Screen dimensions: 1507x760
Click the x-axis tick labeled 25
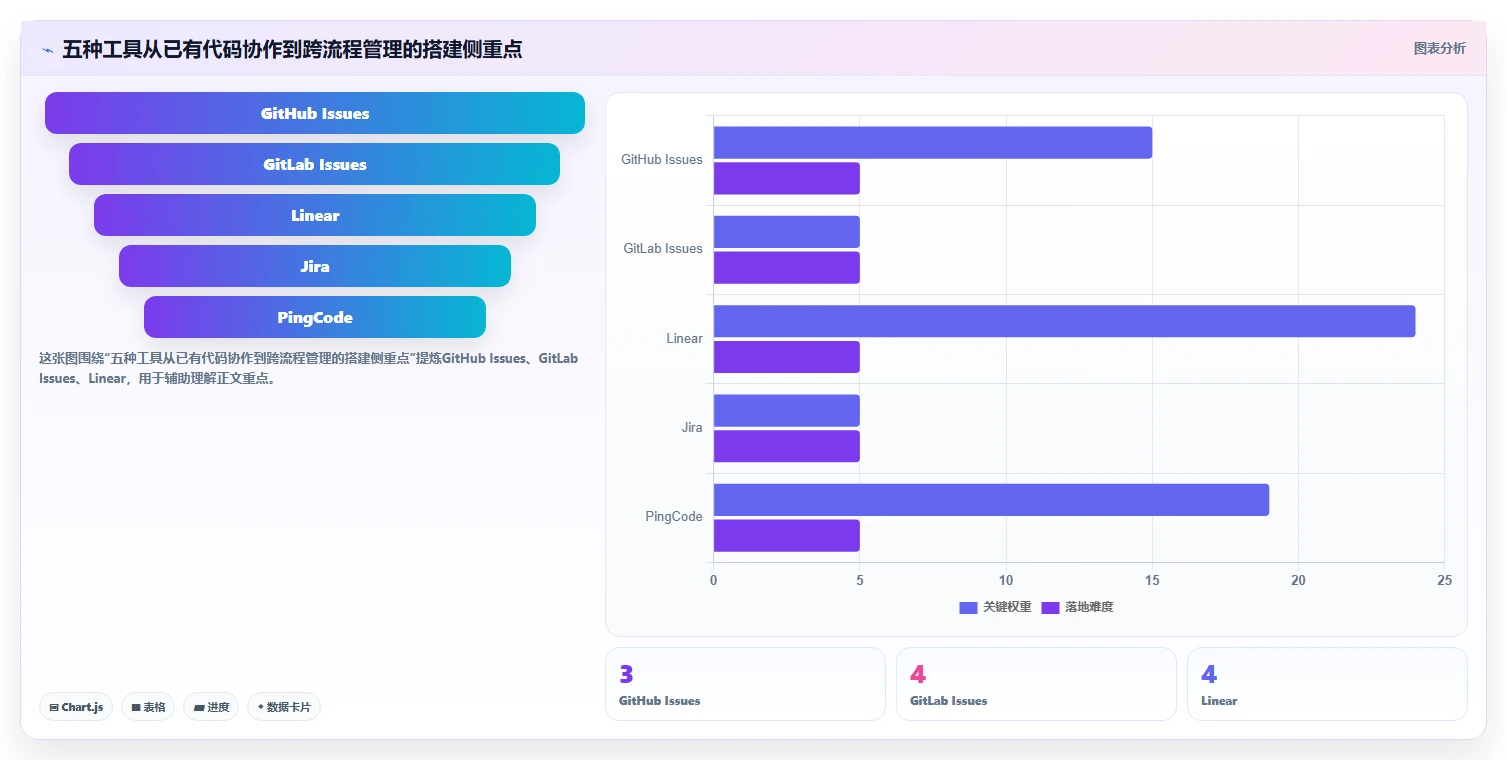tap(1444, 580)
